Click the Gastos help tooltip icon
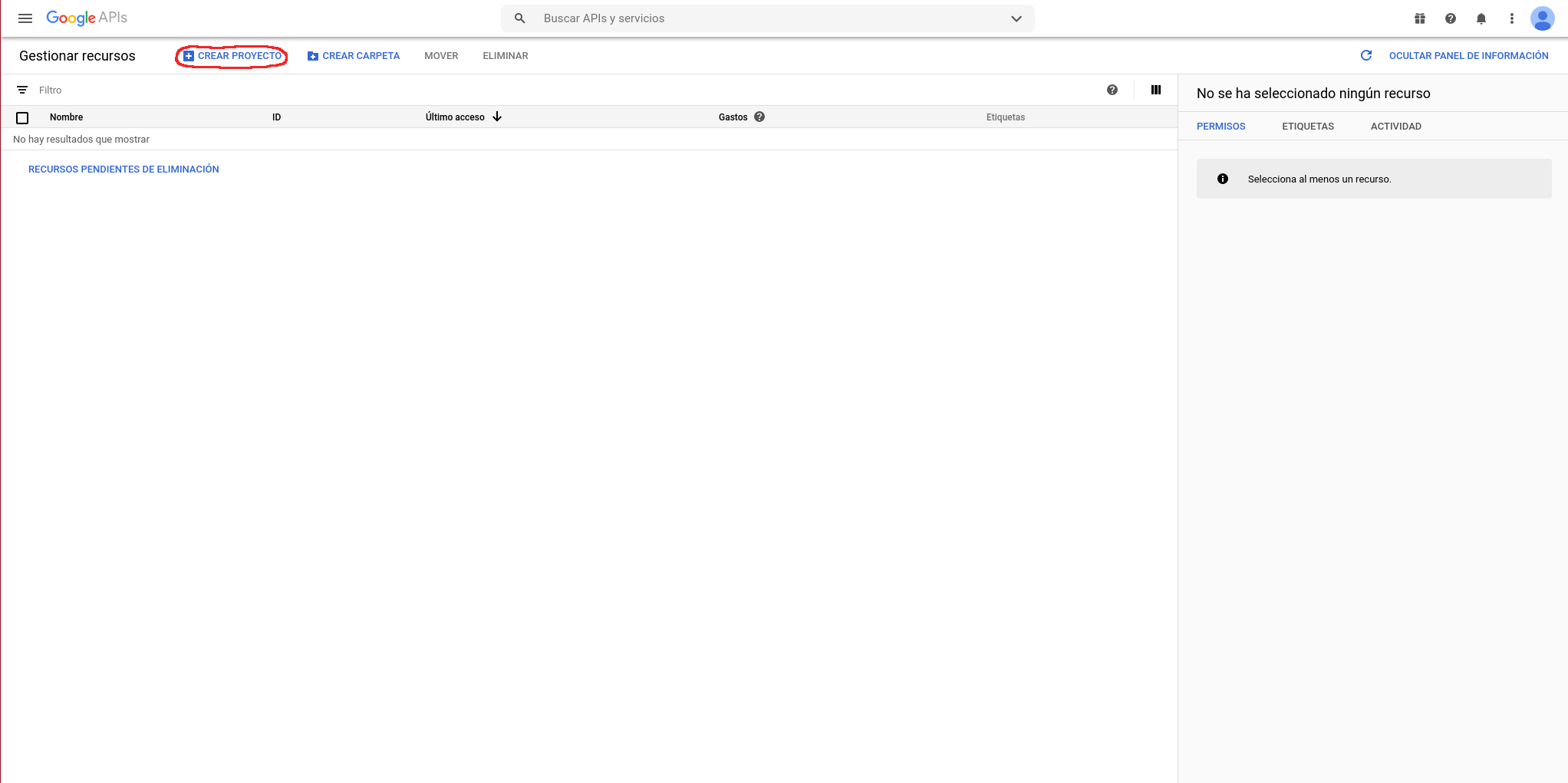Image resolution: width=1568 pixels, height=783 pixels. click(759, 117)
